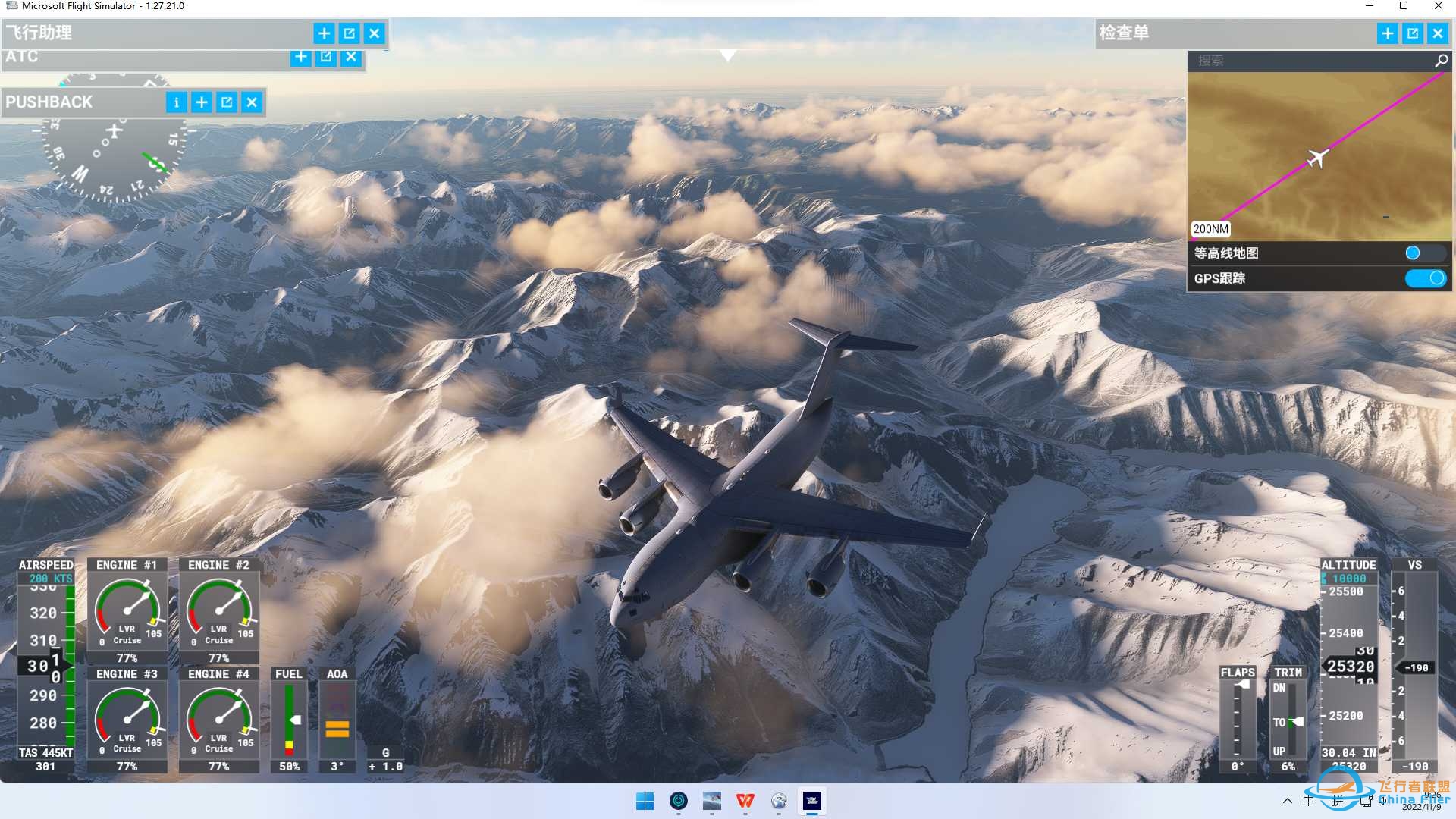Toggle the 等高线地图 switch
Image resolution: width=1456 pixels, height=819 pixels.
click(x=1425, y=253)
